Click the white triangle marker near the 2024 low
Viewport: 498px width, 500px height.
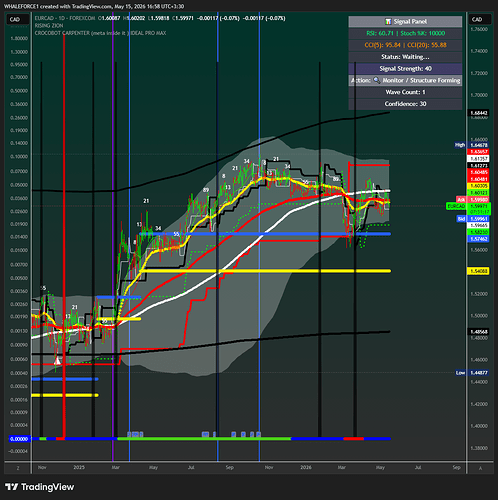(58, 360)
